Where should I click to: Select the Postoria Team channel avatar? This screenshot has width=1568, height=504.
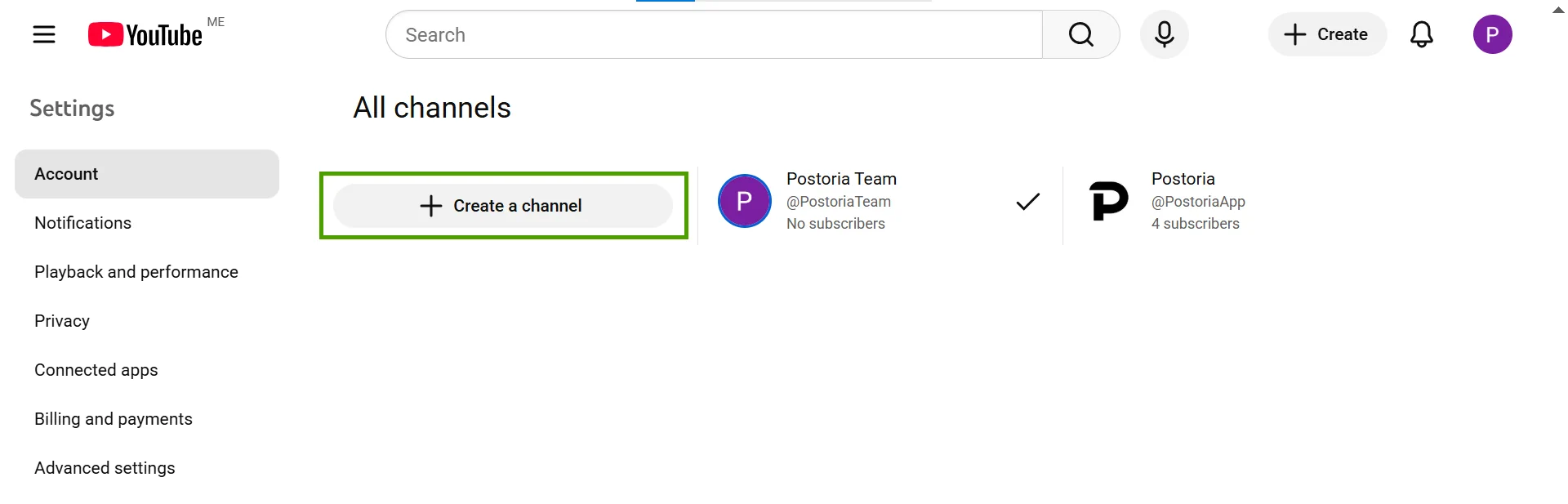[x=744, y=201]
